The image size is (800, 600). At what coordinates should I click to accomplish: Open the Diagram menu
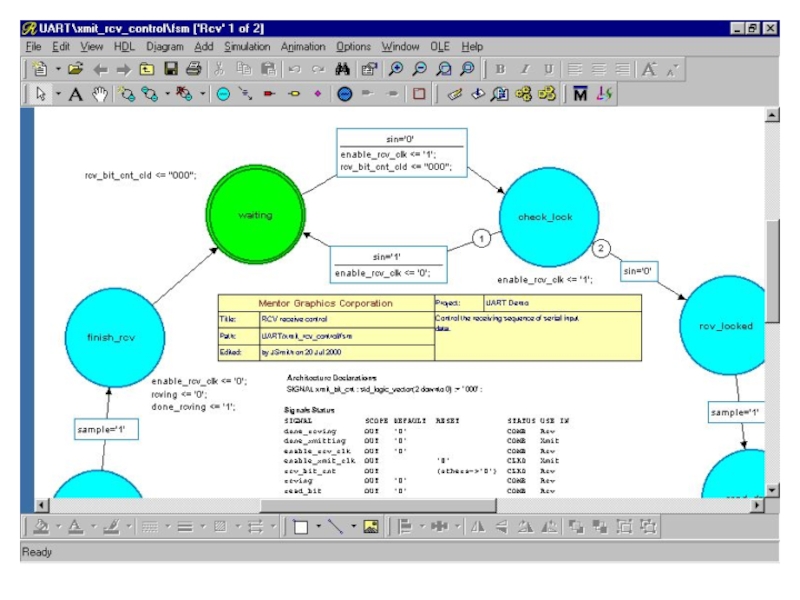[164, 46]
